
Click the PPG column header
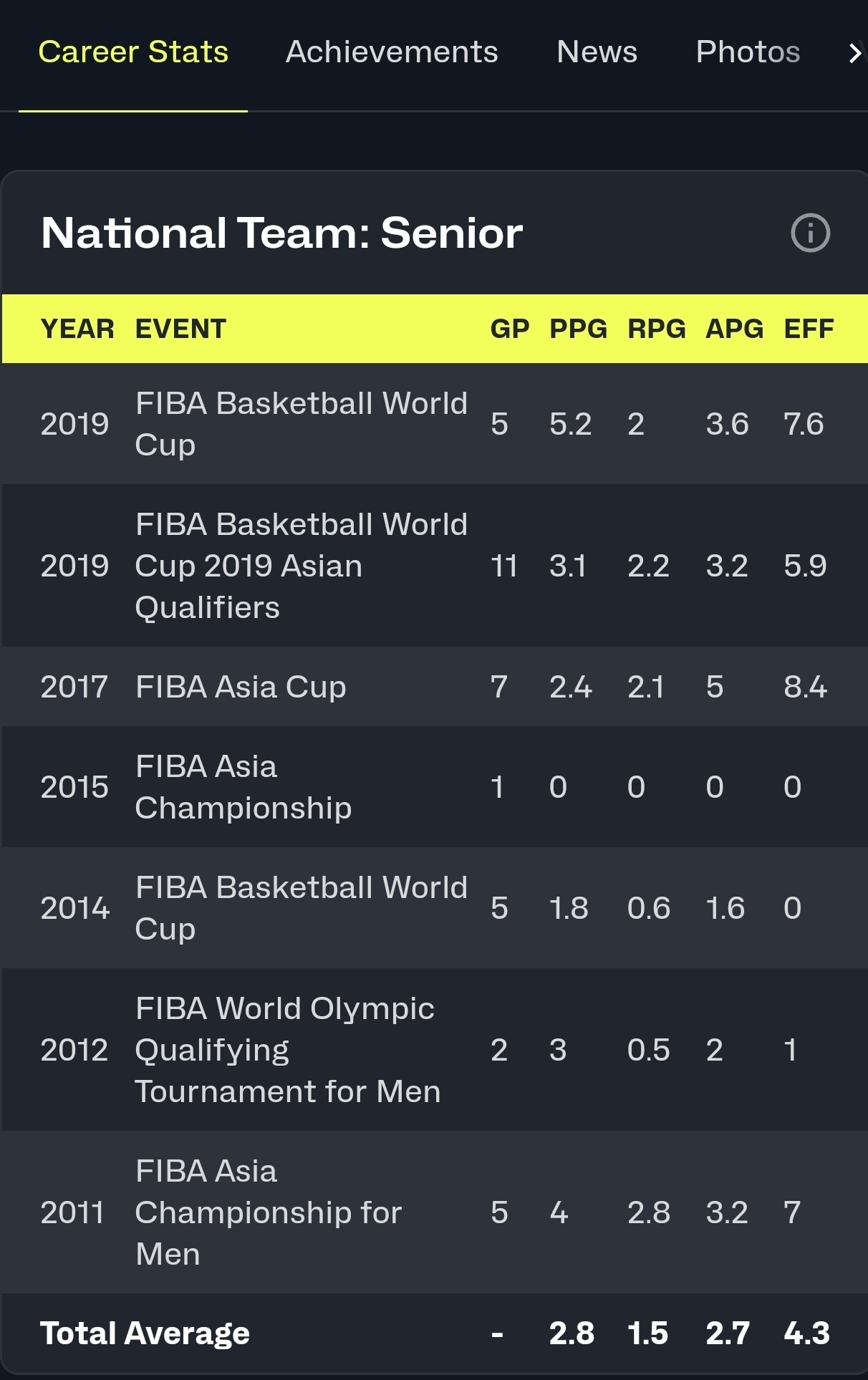[578, 329]
